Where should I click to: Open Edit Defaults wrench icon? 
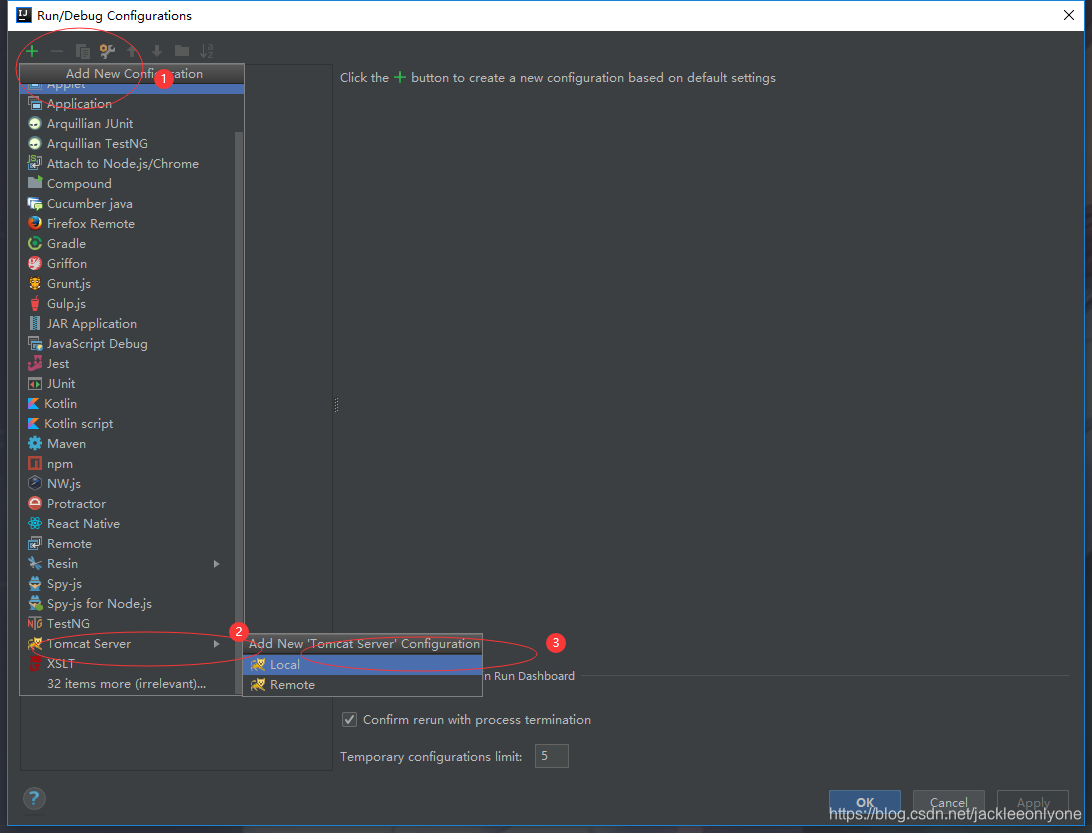click(107, 51)
